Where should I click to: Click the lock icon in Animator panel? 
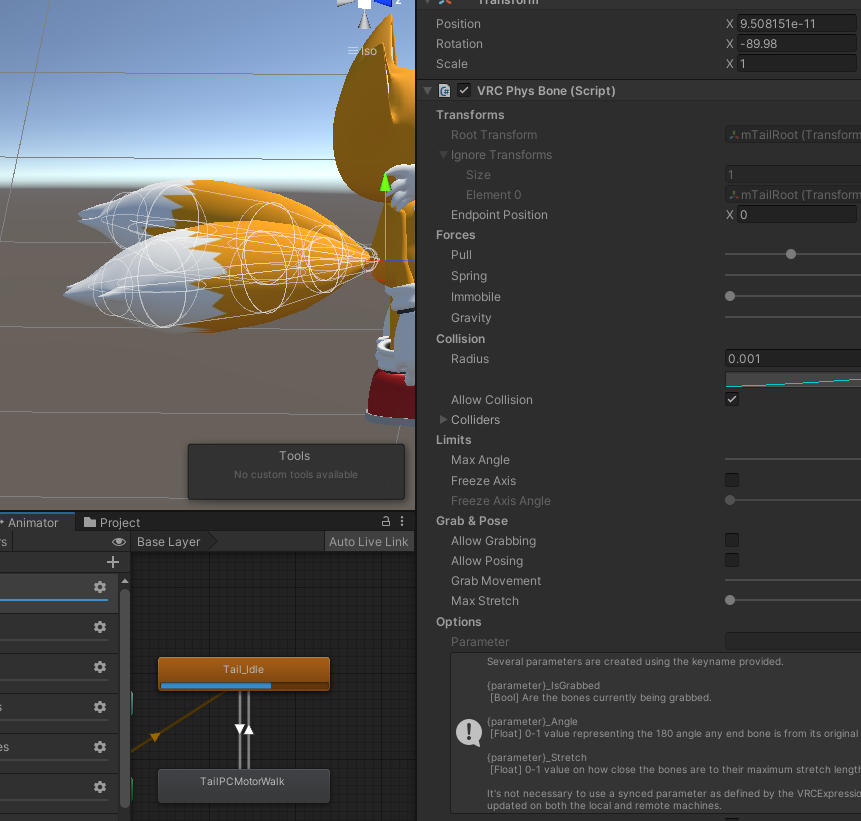(x=386, y=522)
